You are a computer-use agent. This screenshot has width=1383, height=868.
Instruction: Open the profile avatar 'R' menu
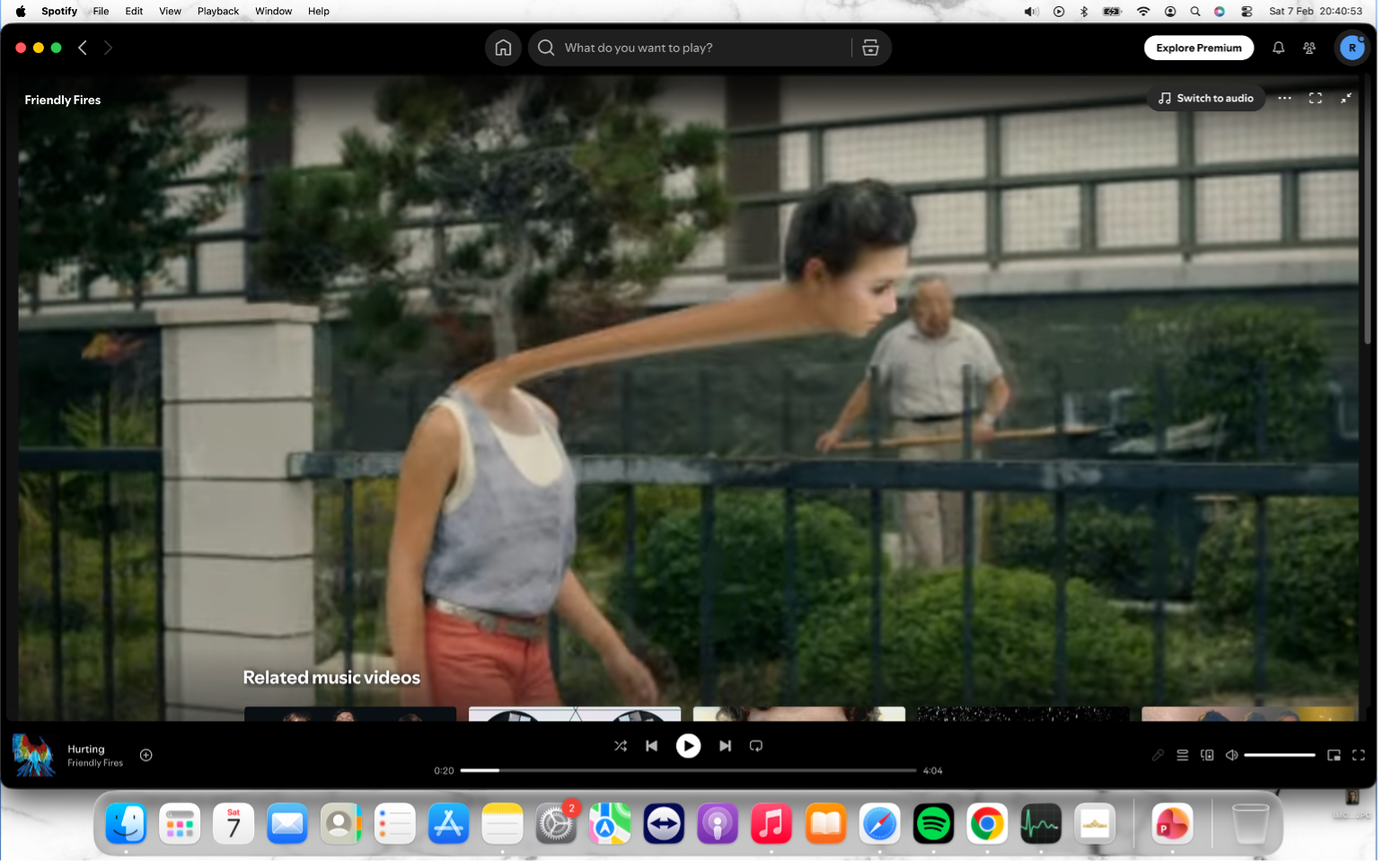[x=1352, y=48]
